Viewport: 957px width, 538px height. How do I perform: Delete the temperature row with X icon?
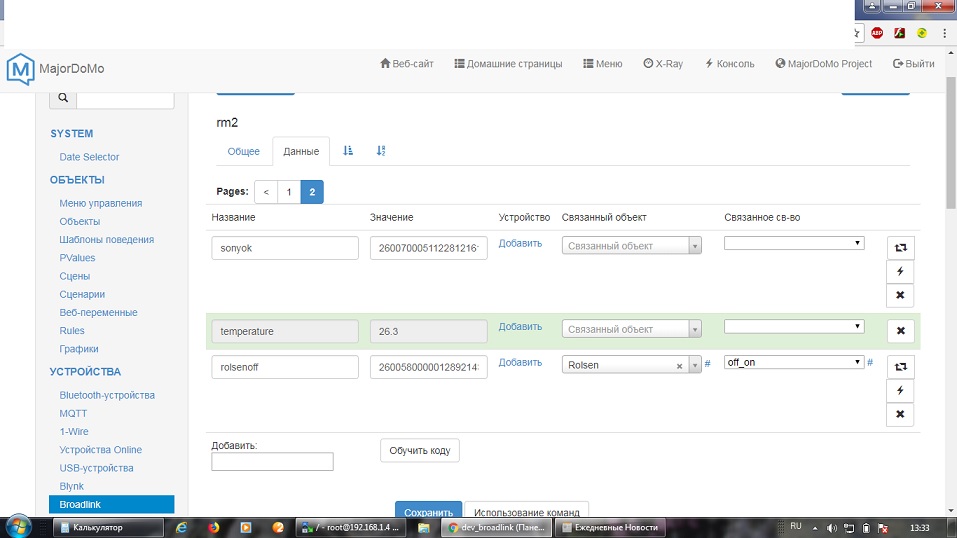(900, 330)
